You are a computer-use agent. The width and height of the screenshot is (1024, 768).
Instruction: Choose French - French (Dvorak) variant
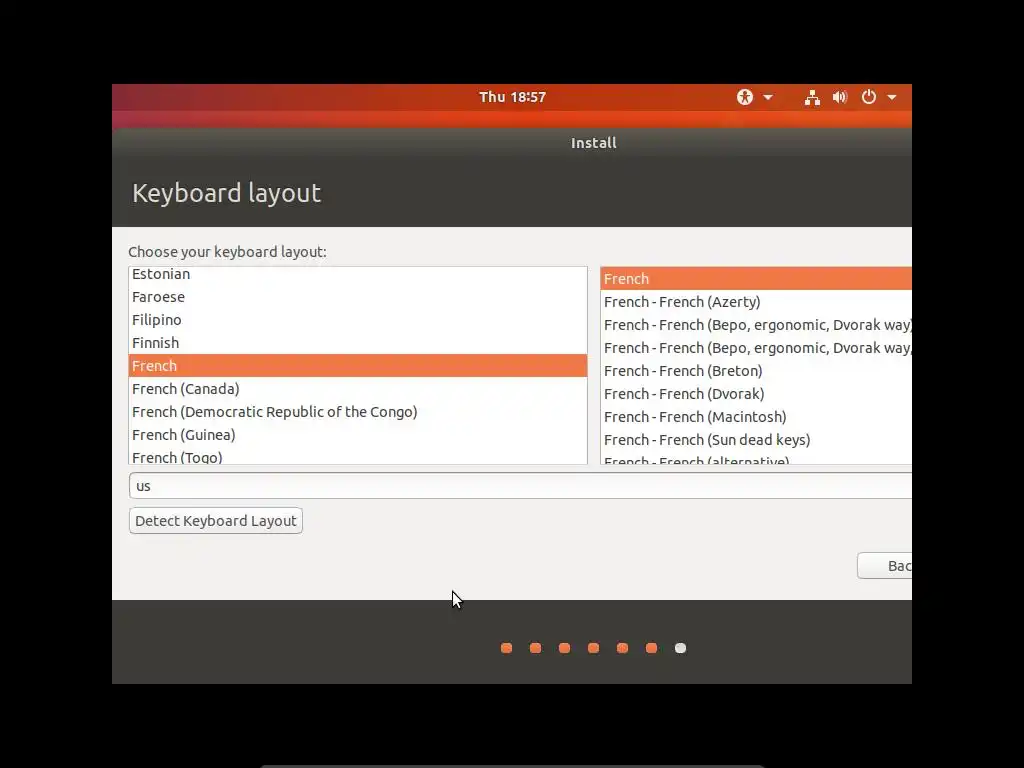756,394
